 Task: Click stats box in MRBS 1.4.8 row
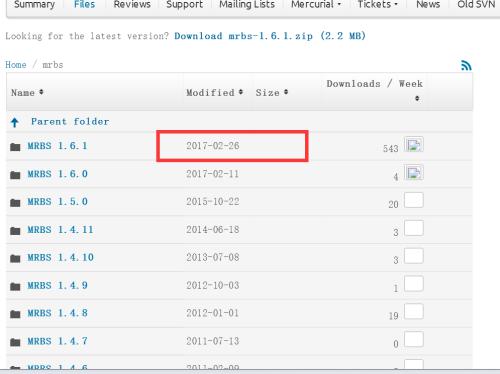point(414,311)
